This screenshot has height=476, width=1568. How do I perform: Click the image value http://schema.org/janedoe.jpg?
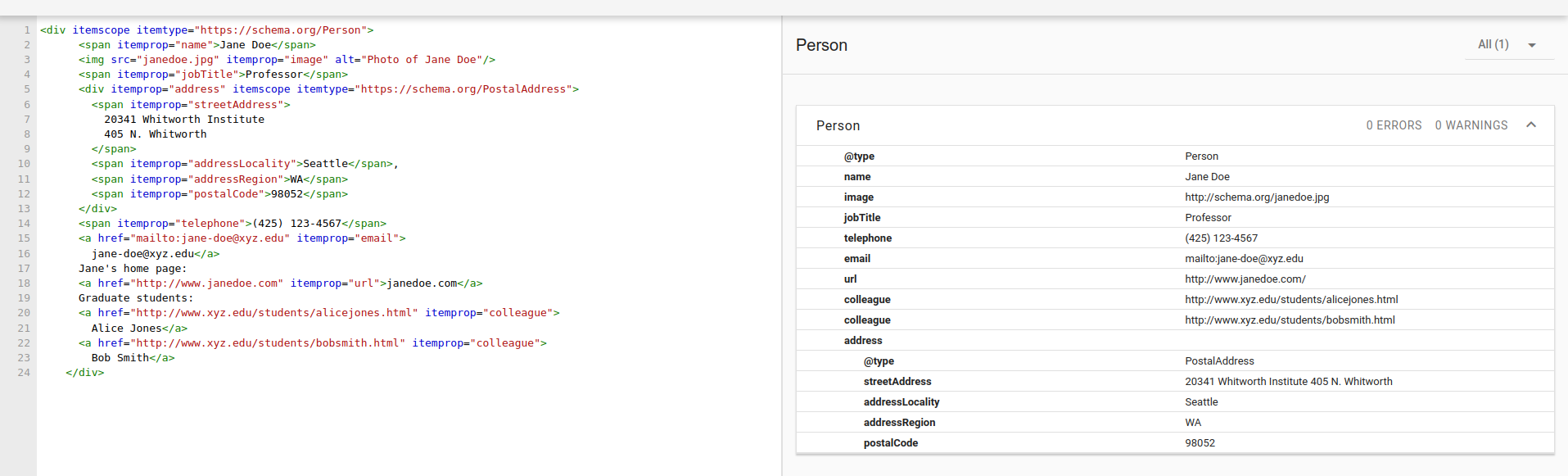point(1257,197)
